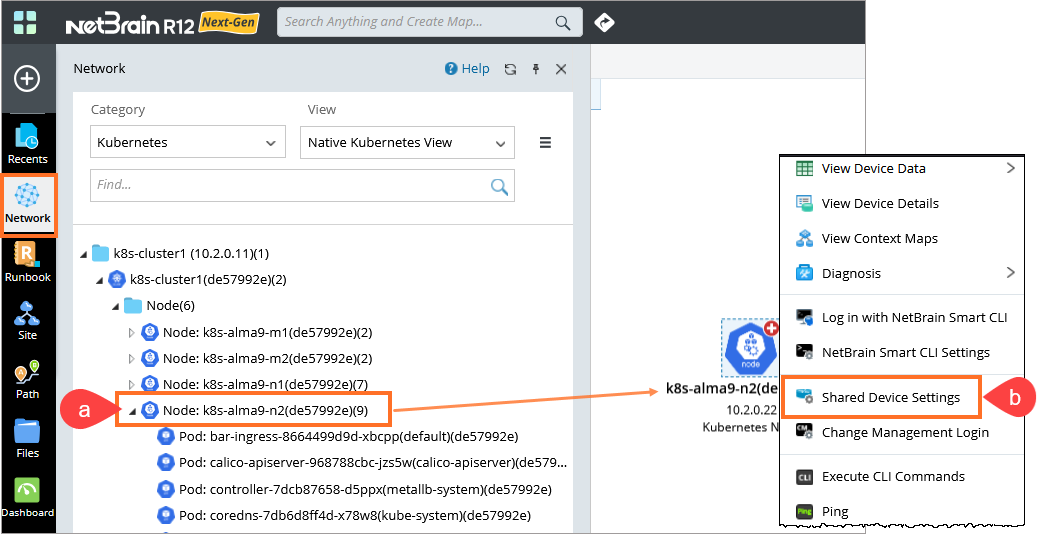Open Recents in the sidebar
The width and height of the screenshot is (1037, 534).
28,144
